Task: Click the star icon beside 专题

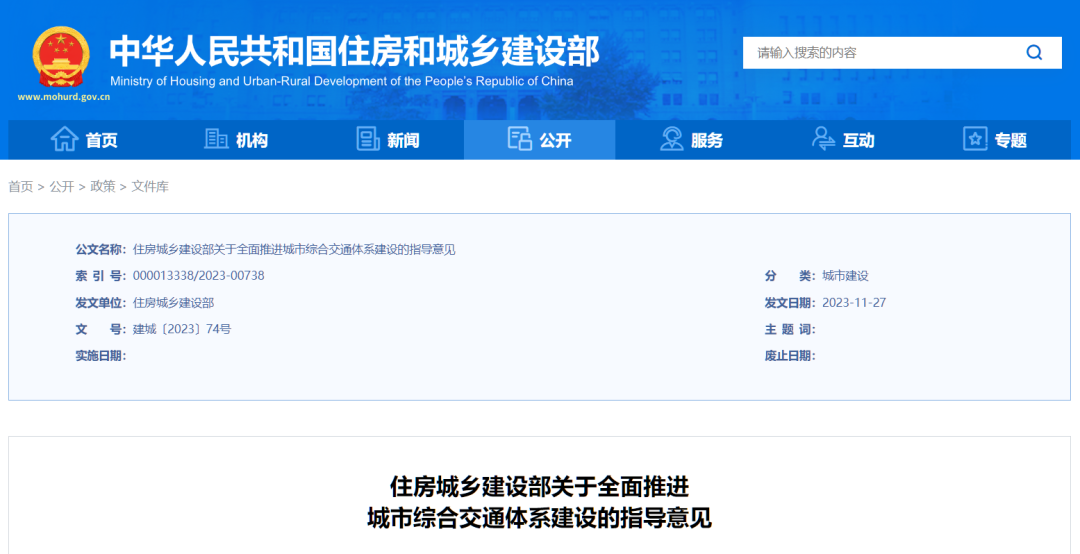Action: pyautogui.click(x=975, y=139)
